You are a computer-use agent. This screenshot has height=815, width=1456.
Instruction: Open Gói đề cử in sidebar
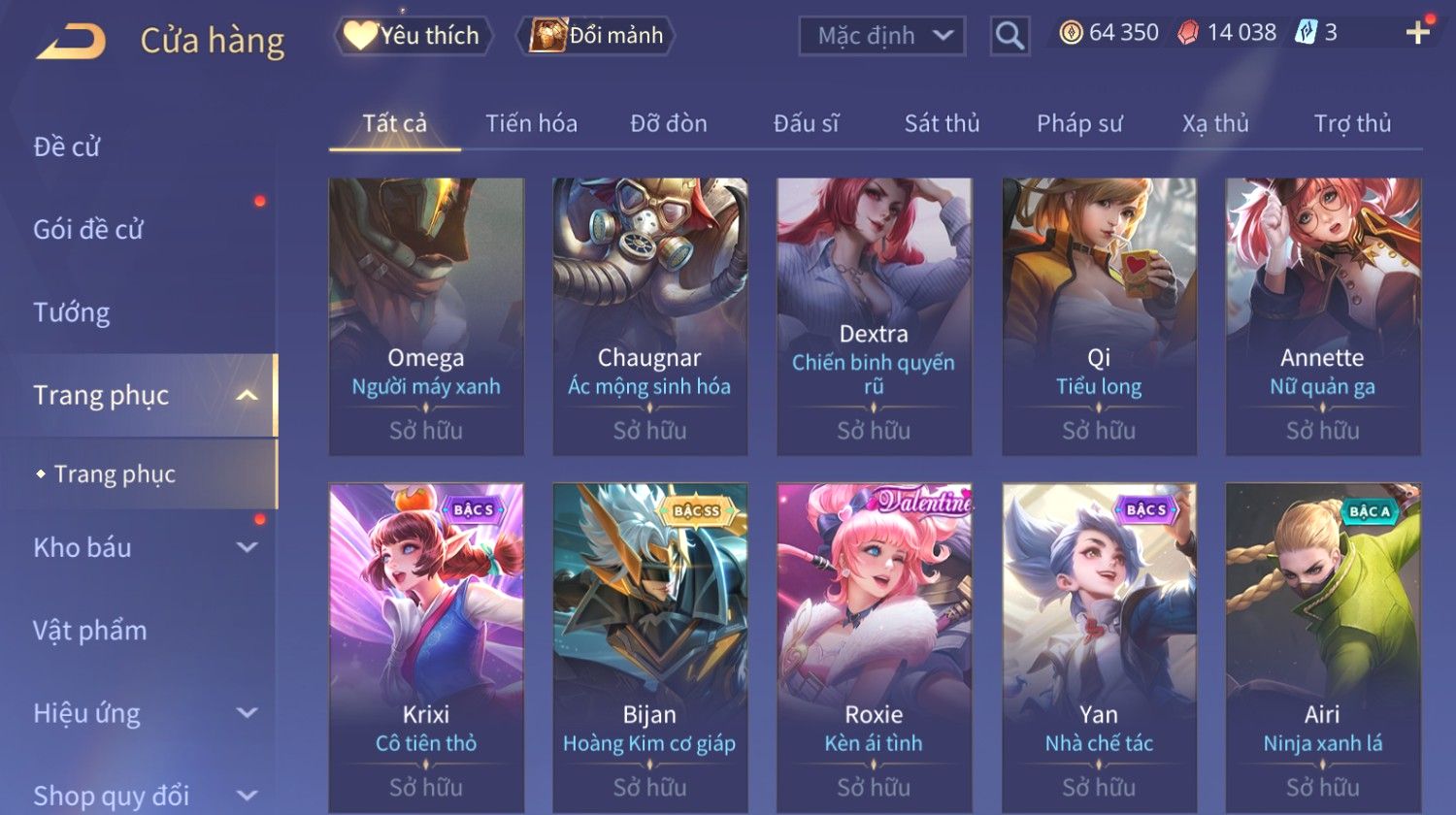coord(88,229)
